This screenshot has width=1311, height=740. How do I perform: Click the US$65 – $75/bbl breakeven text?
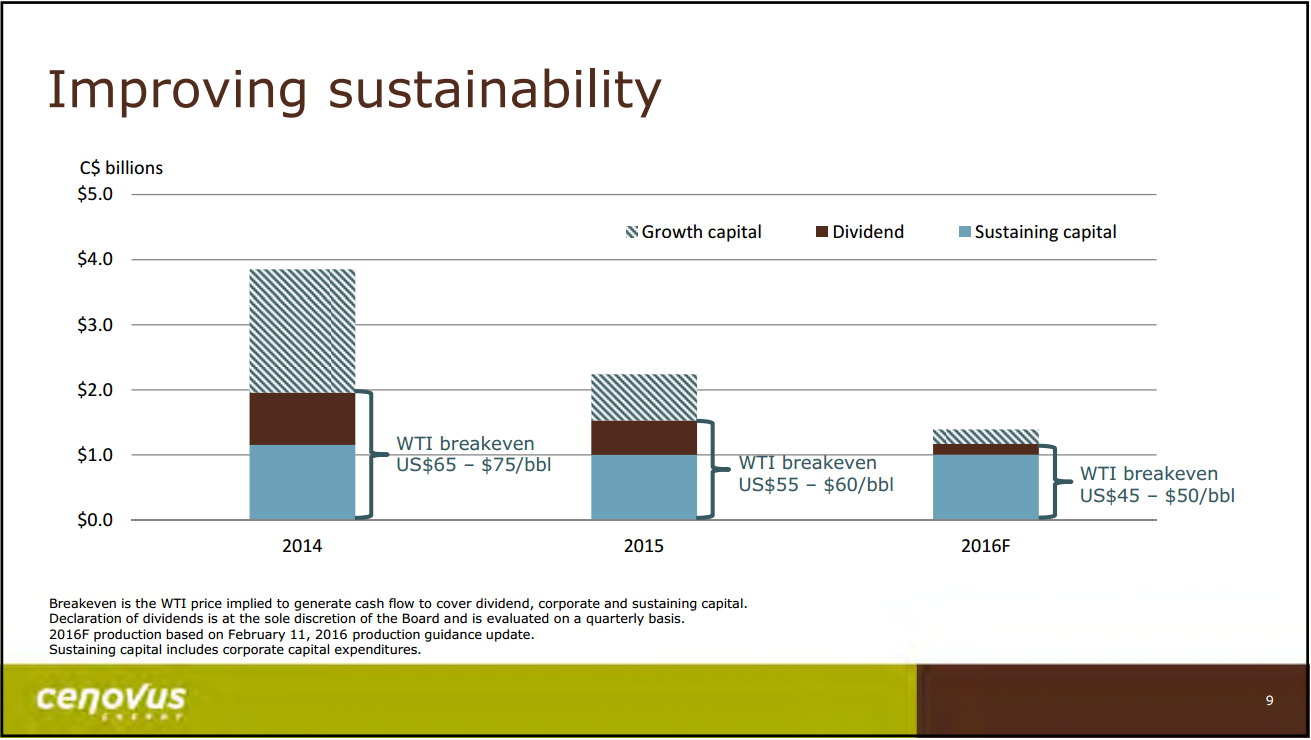coord(474,465)
